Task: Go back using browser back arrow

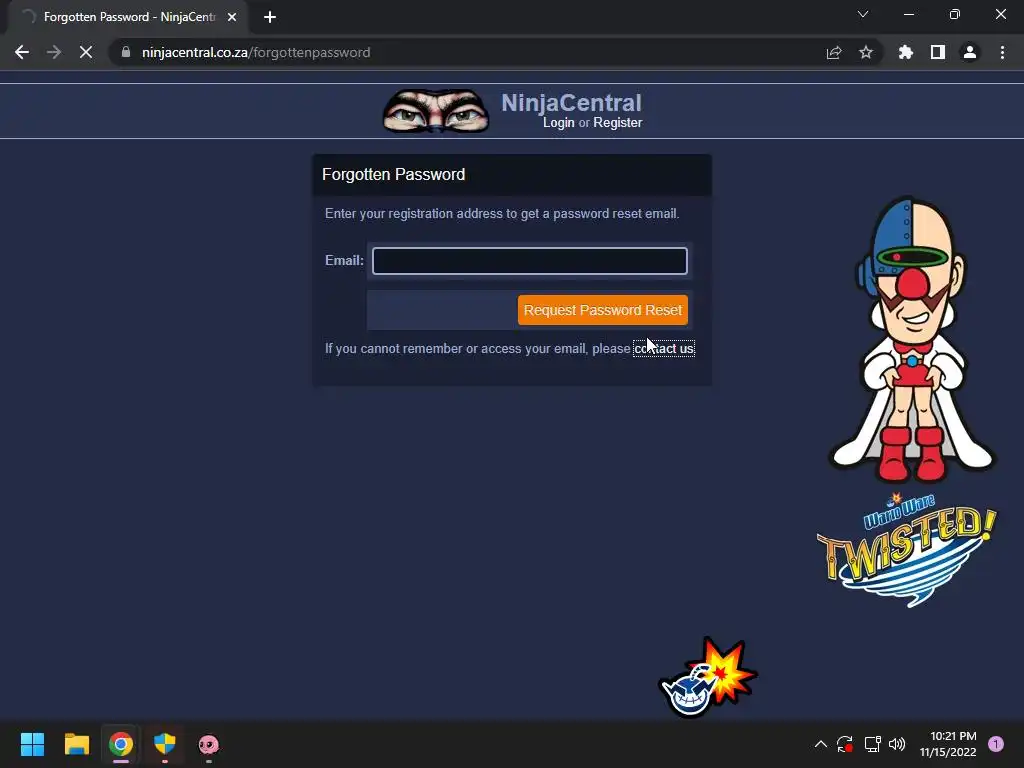Action: click(22, 52)
